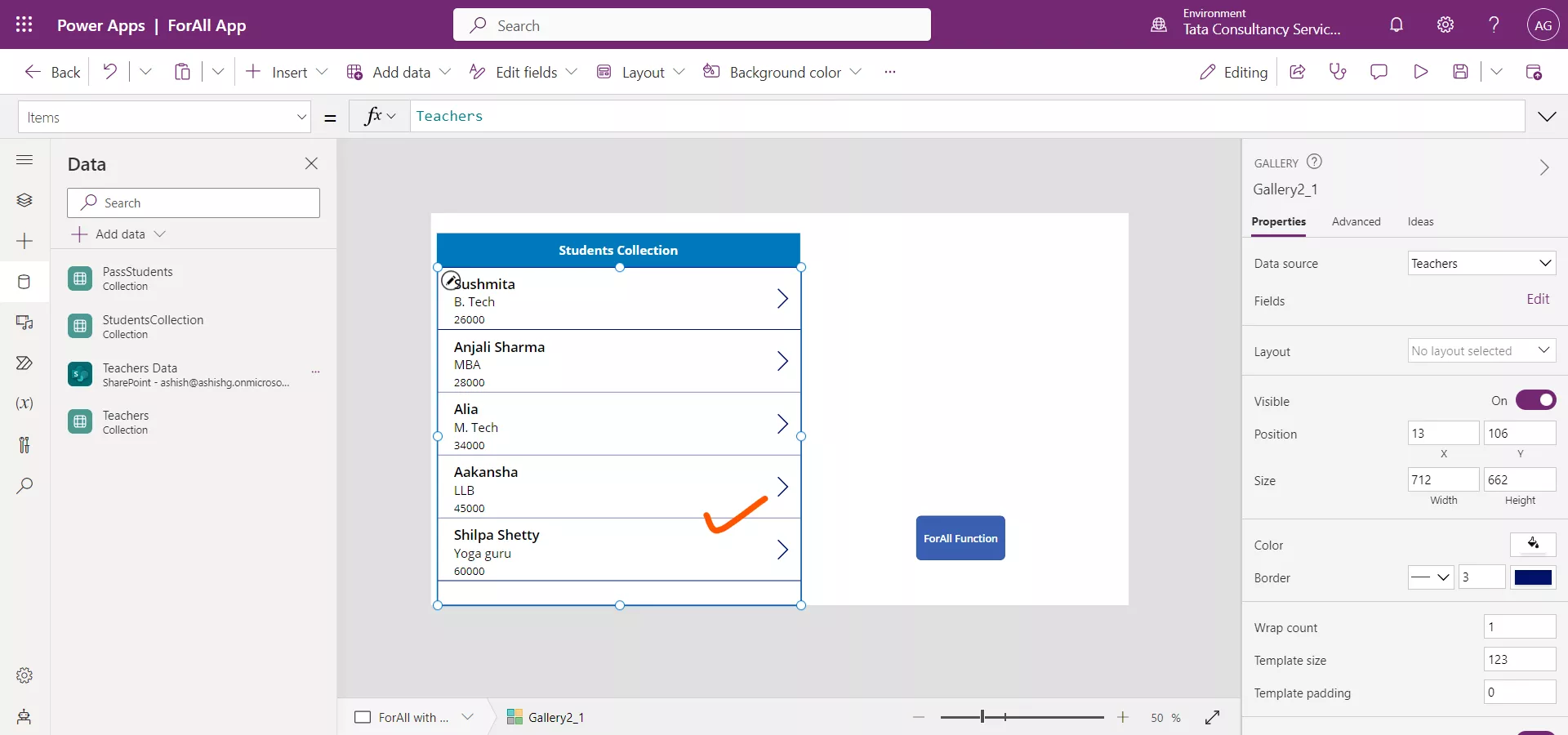
Task: Open the Search panel in the left rail
Action: point(24,486)
